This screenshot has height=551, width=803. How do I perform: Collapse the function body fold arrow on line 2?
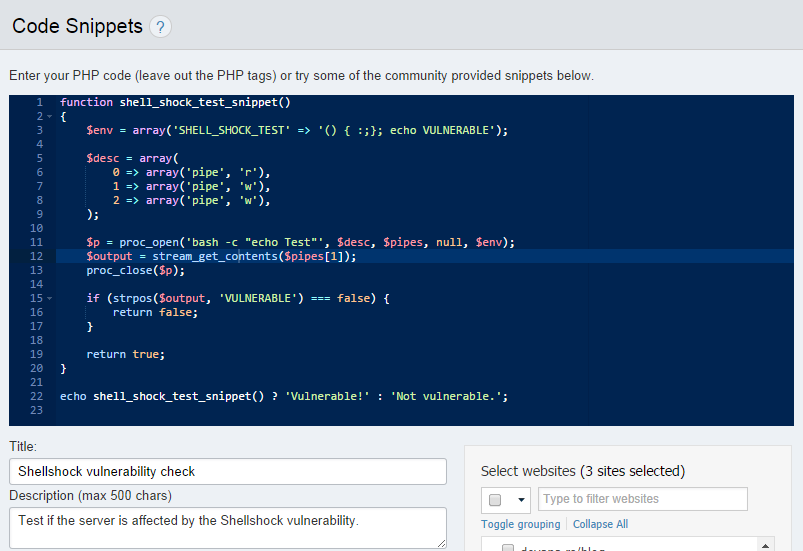click(x=49, y=116)
